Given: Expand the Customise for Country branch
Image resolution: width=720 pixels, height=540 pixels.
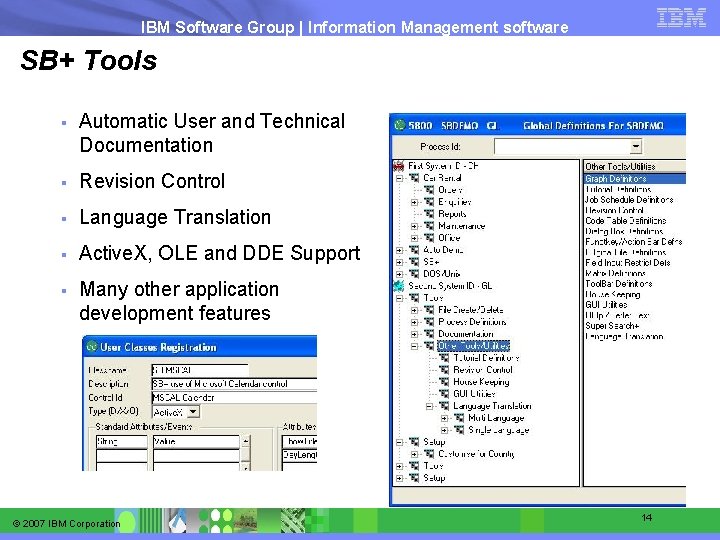Looking at the screenshot, I should (414, 454).
